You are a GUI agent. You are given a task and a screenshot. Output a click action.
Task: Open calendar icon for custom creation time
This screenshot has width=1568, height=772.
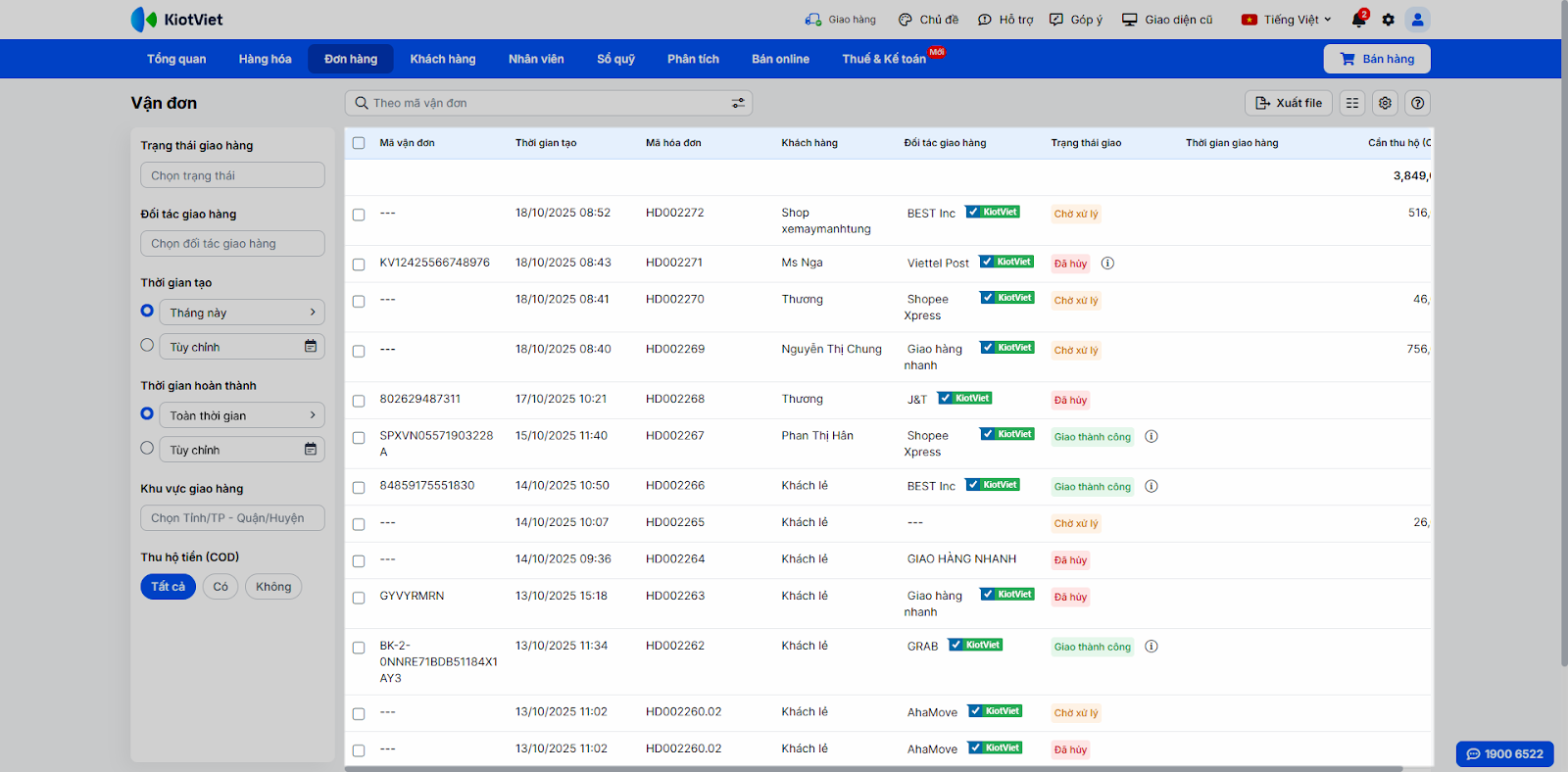pos(311,347)
